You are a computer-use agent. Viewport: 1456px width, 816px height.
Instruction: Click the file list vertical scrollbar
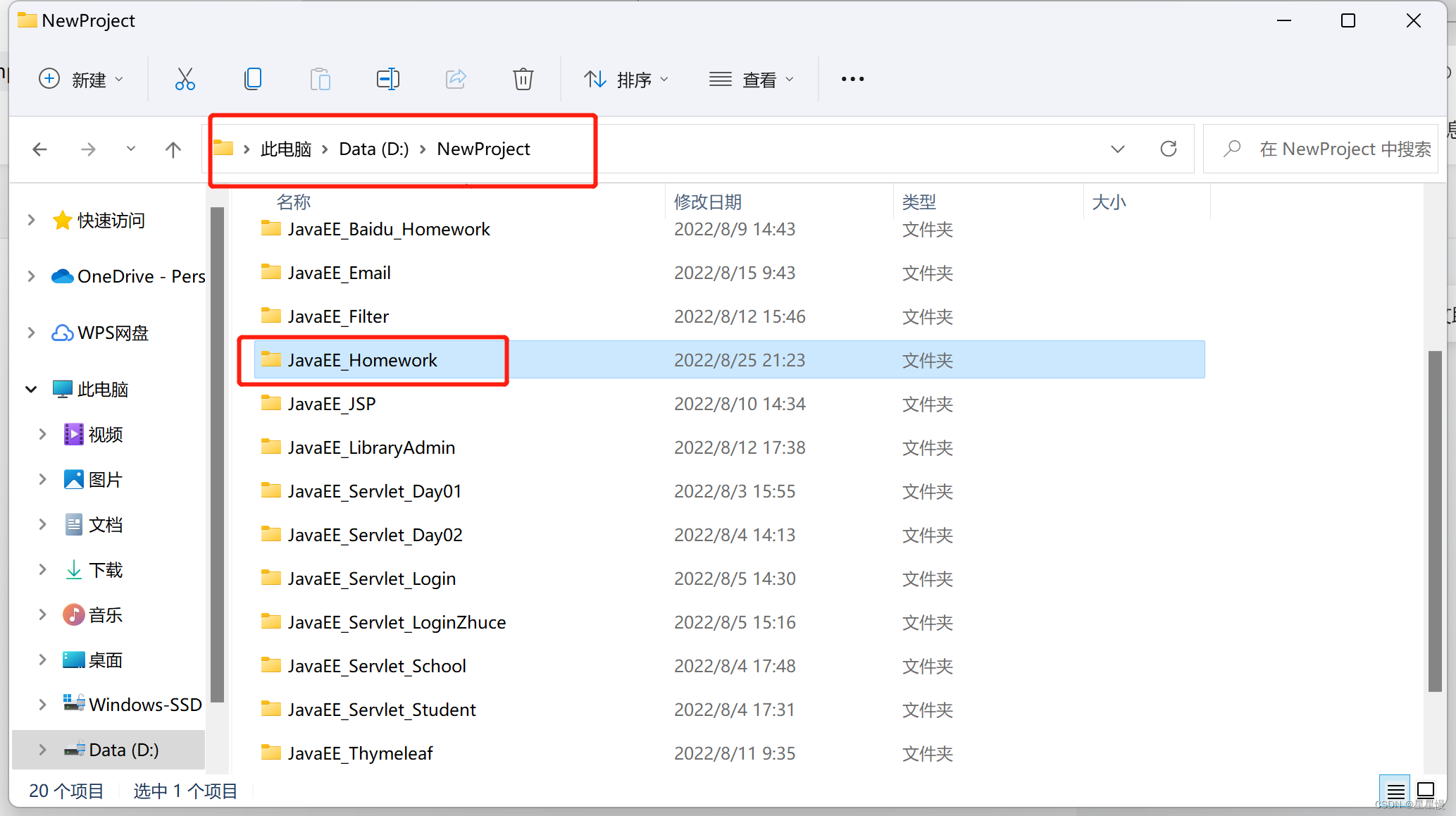pos(1434,521)
